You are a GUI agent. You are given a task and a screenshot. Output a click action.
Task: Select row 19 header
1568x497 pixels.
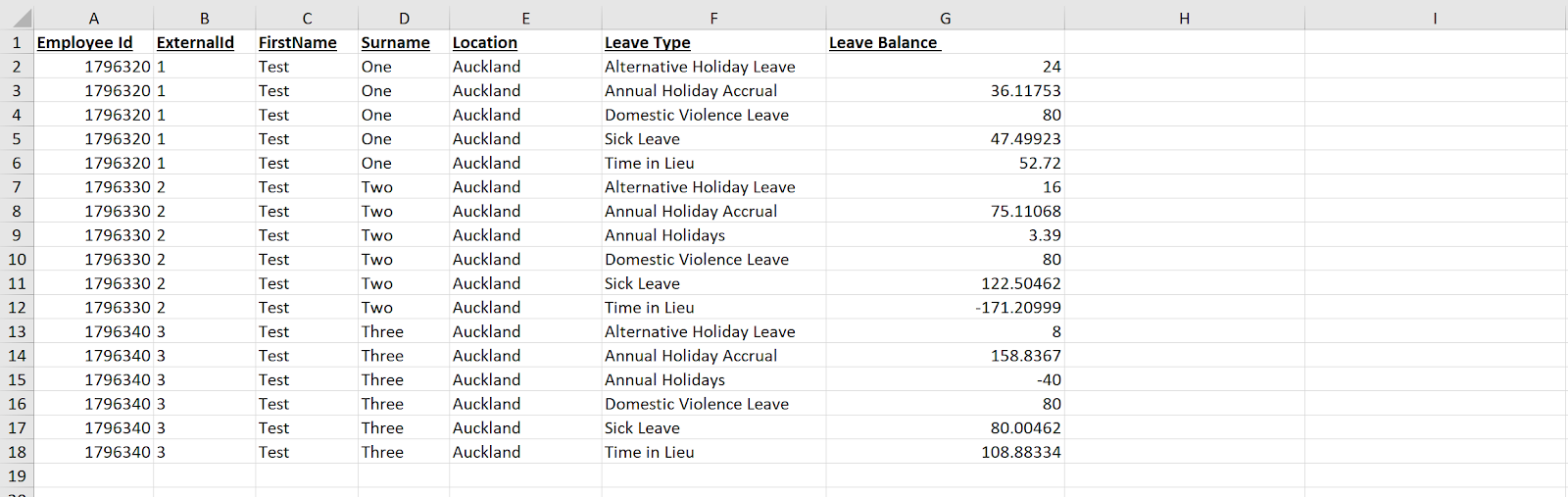(x=17, y=476)
